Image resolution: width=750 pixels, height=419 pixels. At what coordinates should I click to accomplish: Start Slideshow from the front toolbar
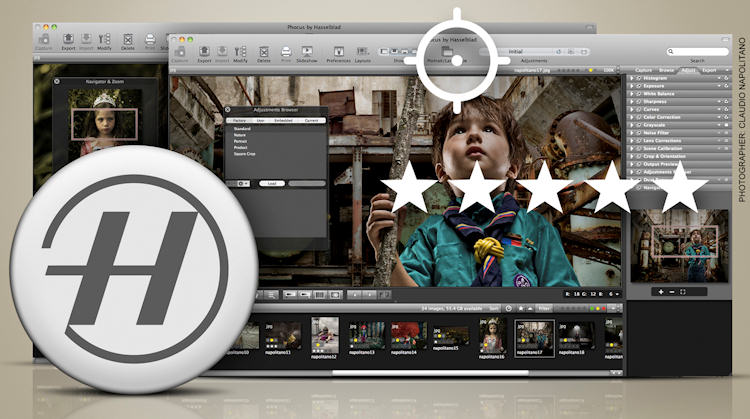click(307, 53)
